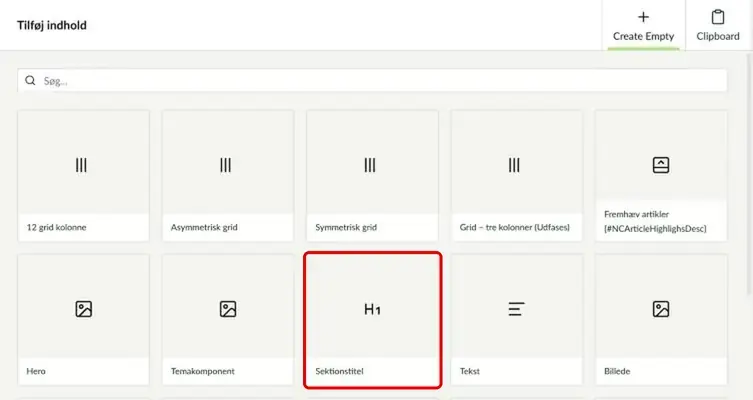Click the "Temakomponent" label
Viewport: 753px width, 400px height.
pos(203,371)
